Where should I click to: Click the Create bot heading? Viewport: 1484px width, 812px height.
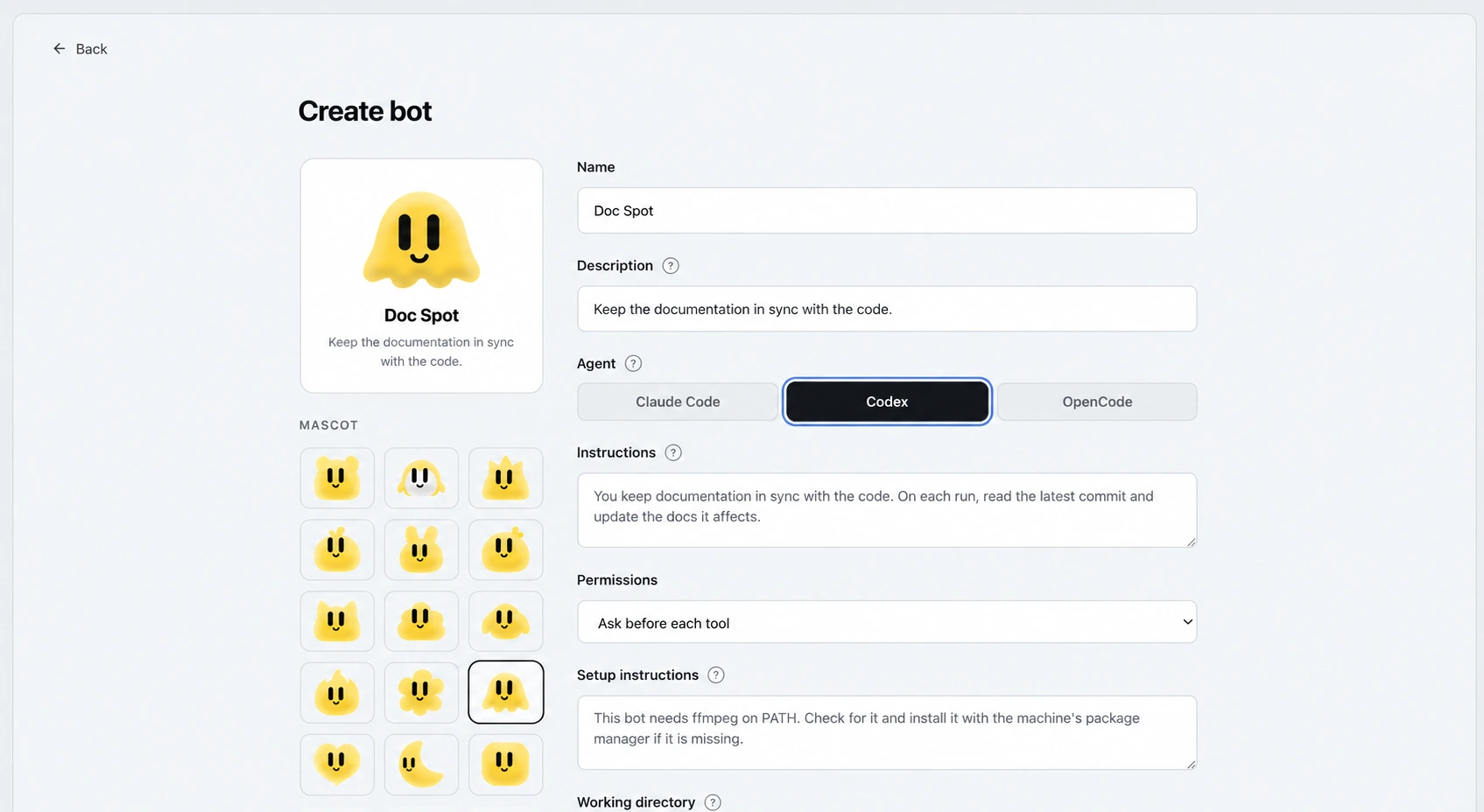(x=365, y=111)
